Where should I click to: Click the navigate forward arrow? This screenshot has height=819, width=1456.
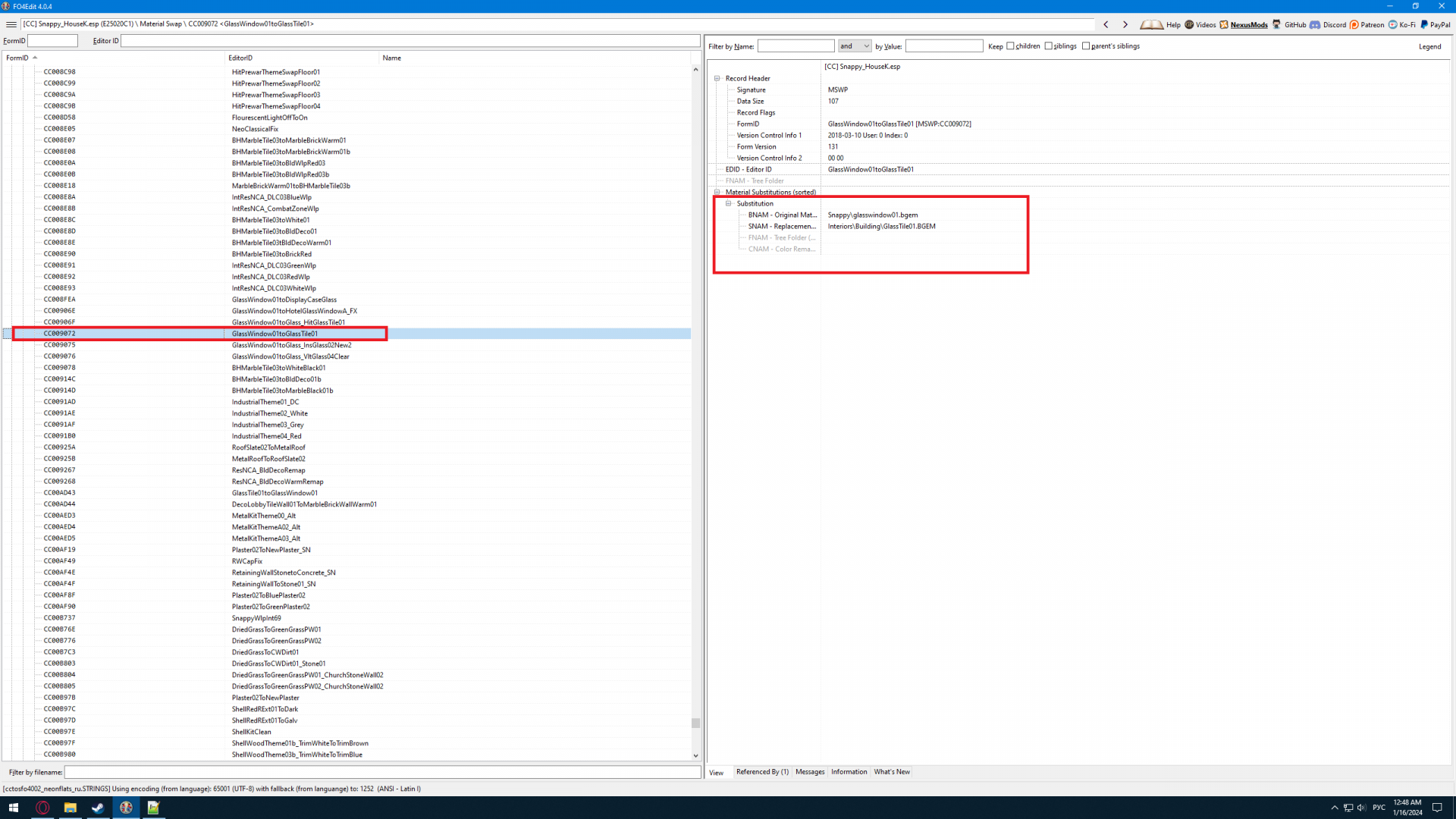click(1125, 24)
